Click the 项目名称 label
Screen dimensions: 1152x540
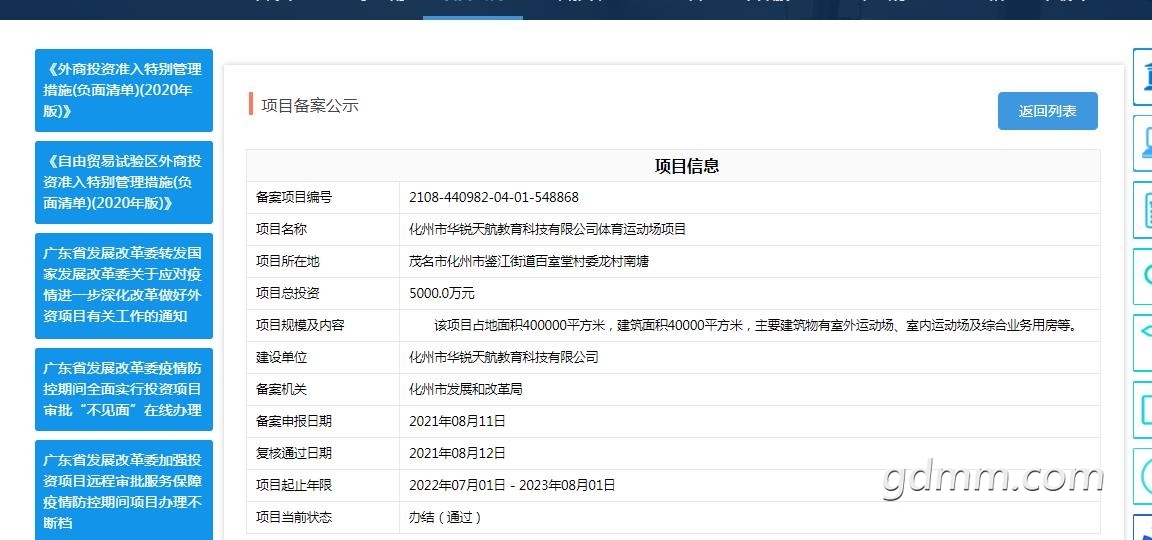[281, 229]
